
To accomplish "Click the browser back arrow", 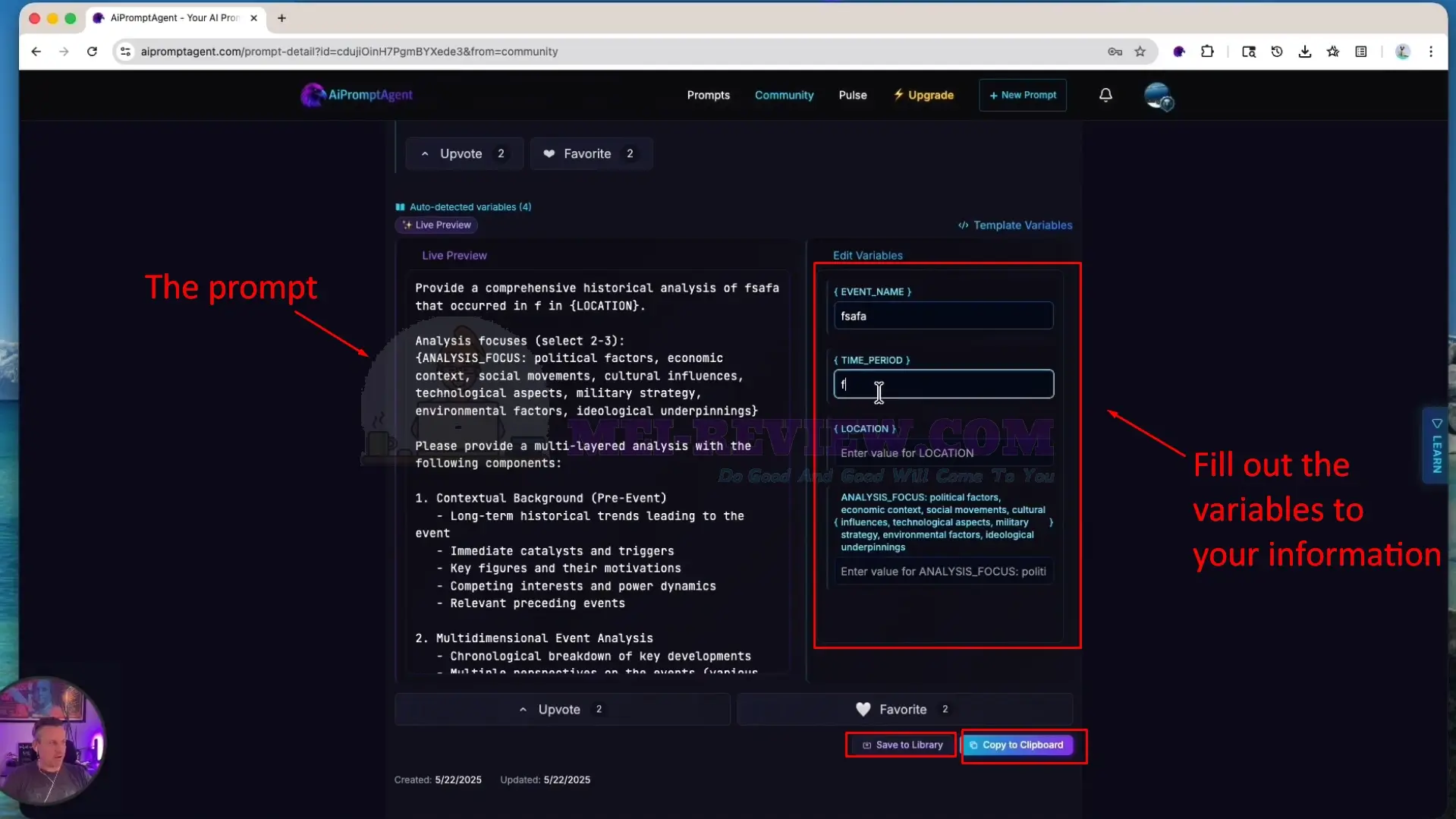I will pos(36,52).
